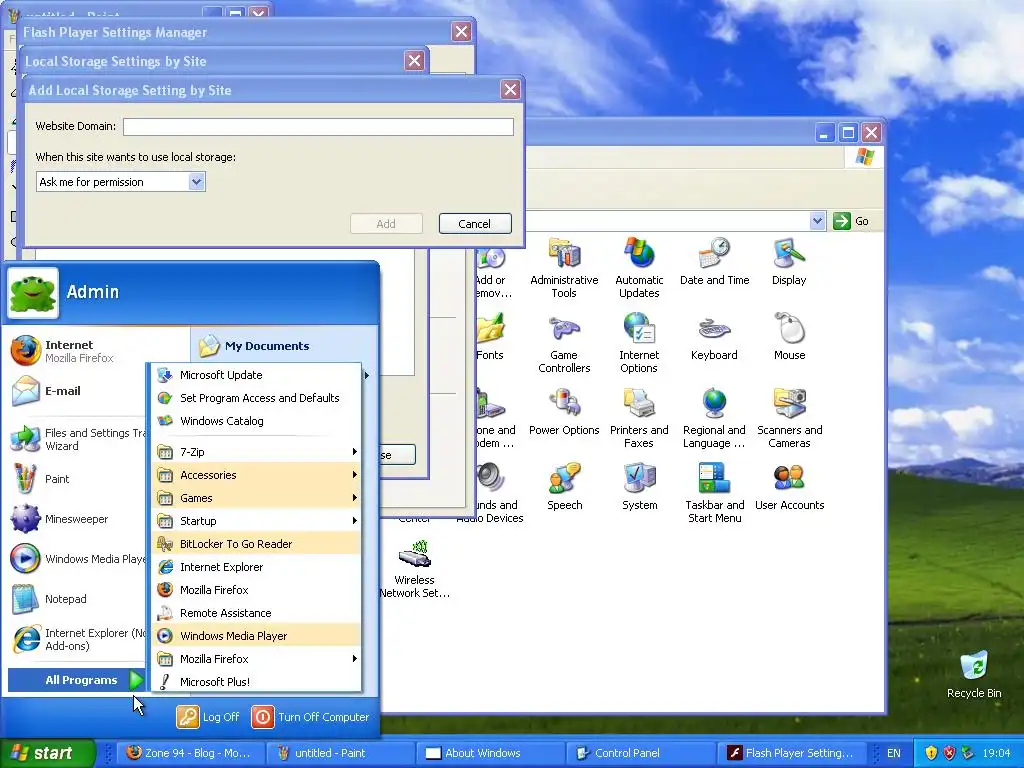Screen dimensions: 1024x768
Task: Click the Start button
Action: tap(46, 753)
